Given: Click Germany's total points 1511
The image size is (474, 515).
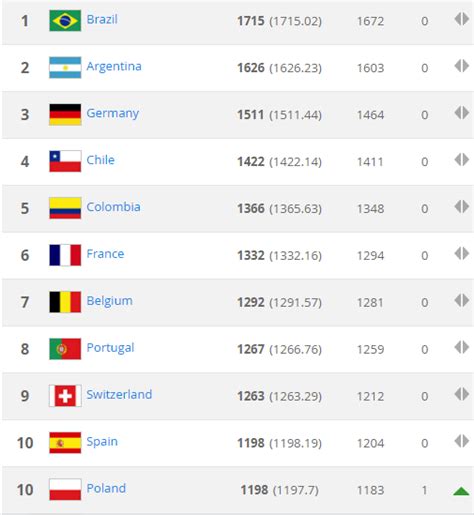Looking at the screenshot, I should (250, 115).
